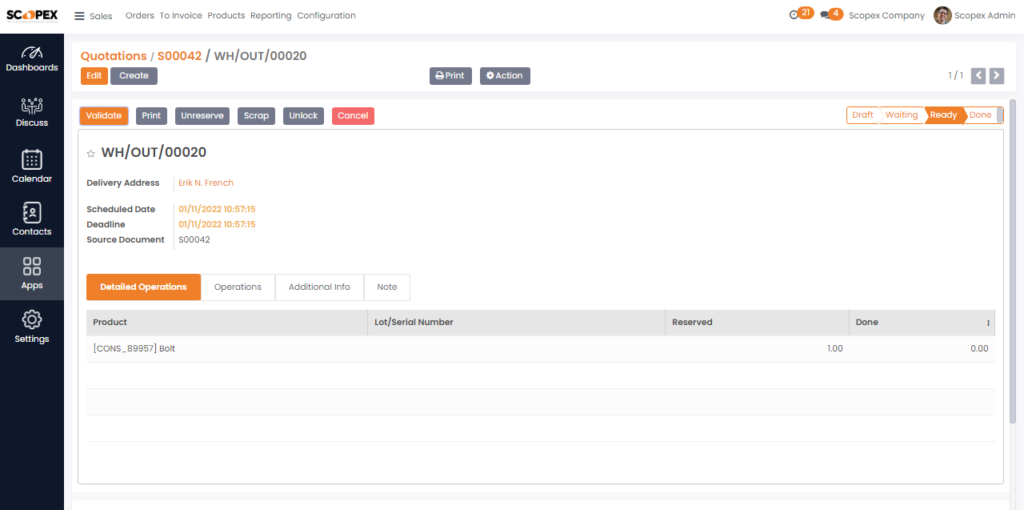The width and height of the screenshot is (1024, 510).
Task: Switch to the Additional Info tab
Action: coord(319,287)
